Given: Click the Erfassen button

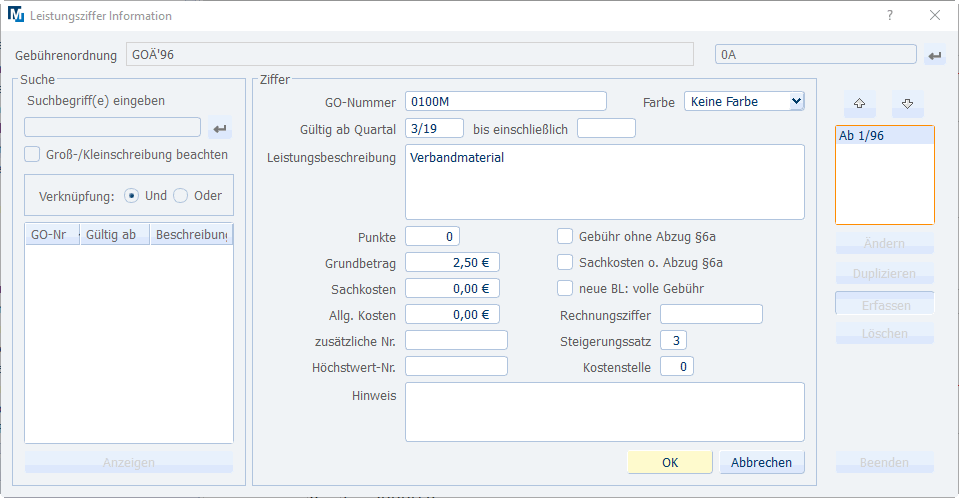Looking at the screenshot, I should (x=884, y=304).
